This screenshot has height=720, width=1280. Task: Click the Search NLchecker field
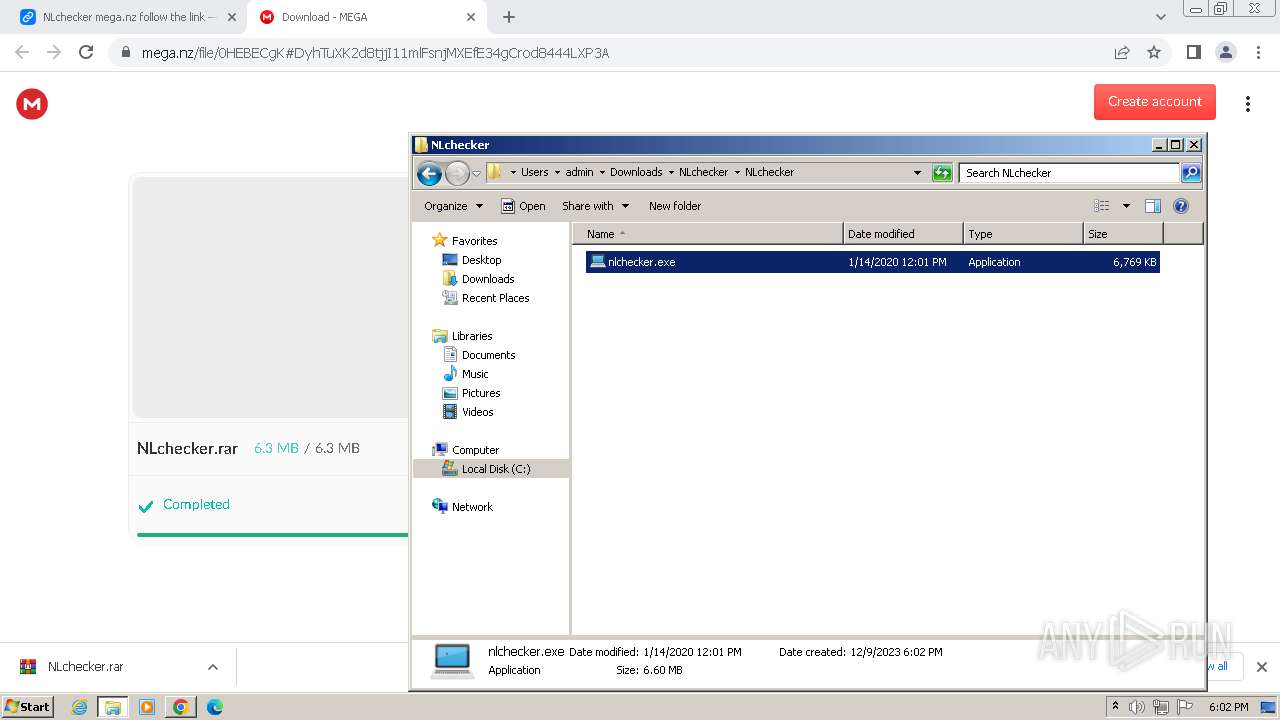pyautogui.click(x=1069, y=173)
